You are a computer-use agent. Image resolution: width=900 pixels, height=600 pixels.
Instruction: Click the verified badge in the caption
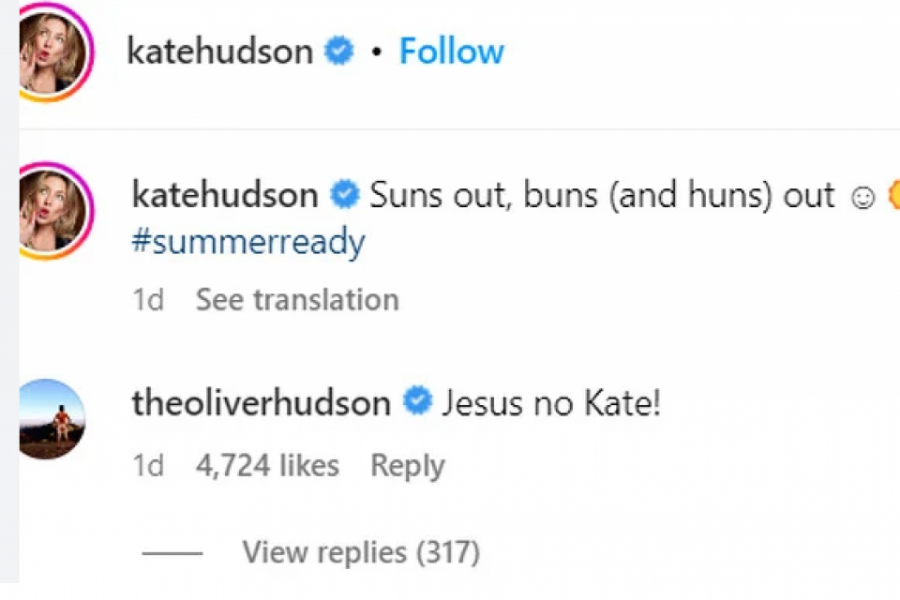click(345, 195)
